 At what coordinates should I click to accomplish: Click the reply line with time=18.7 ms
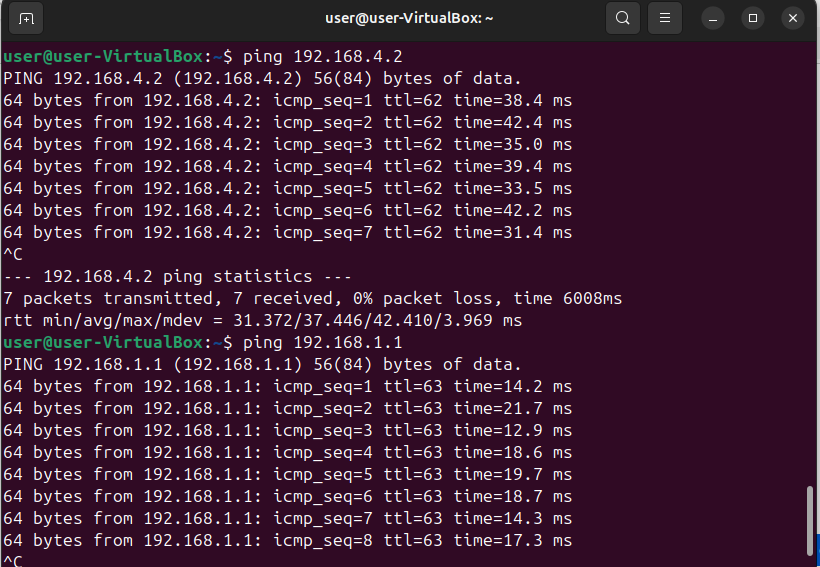point(288,496)
